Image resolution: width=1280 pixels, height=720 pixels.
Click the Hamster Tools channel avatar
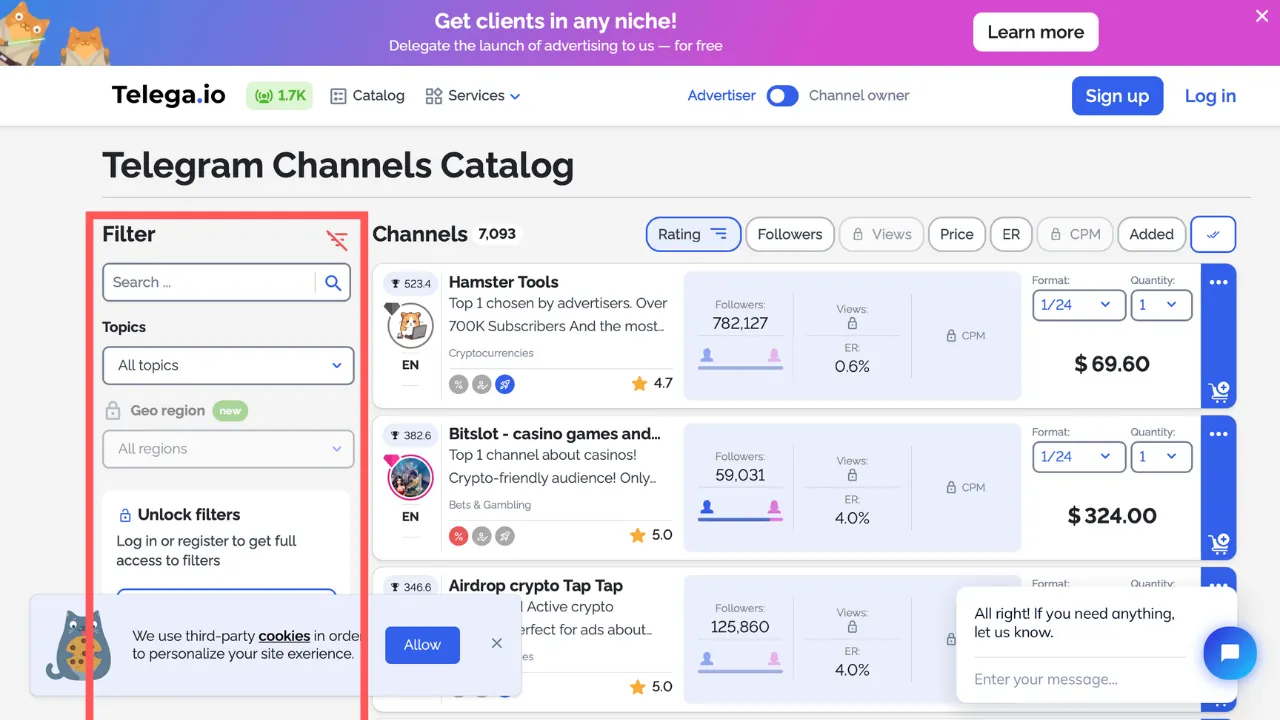click(x=410, y=325)
